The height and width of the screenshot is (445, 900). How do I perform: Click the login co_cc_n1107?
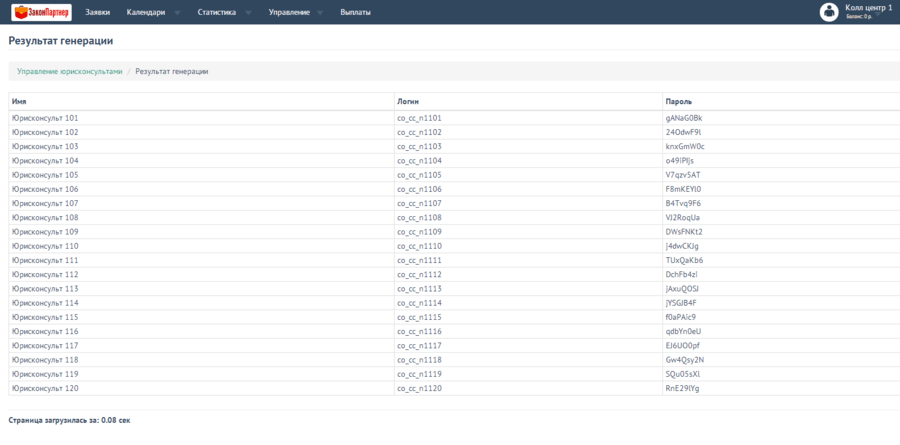(x=419, y=203)
